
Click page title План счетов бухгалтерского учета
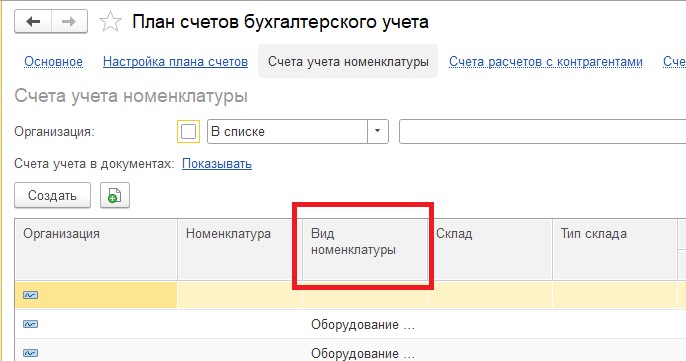280,22
